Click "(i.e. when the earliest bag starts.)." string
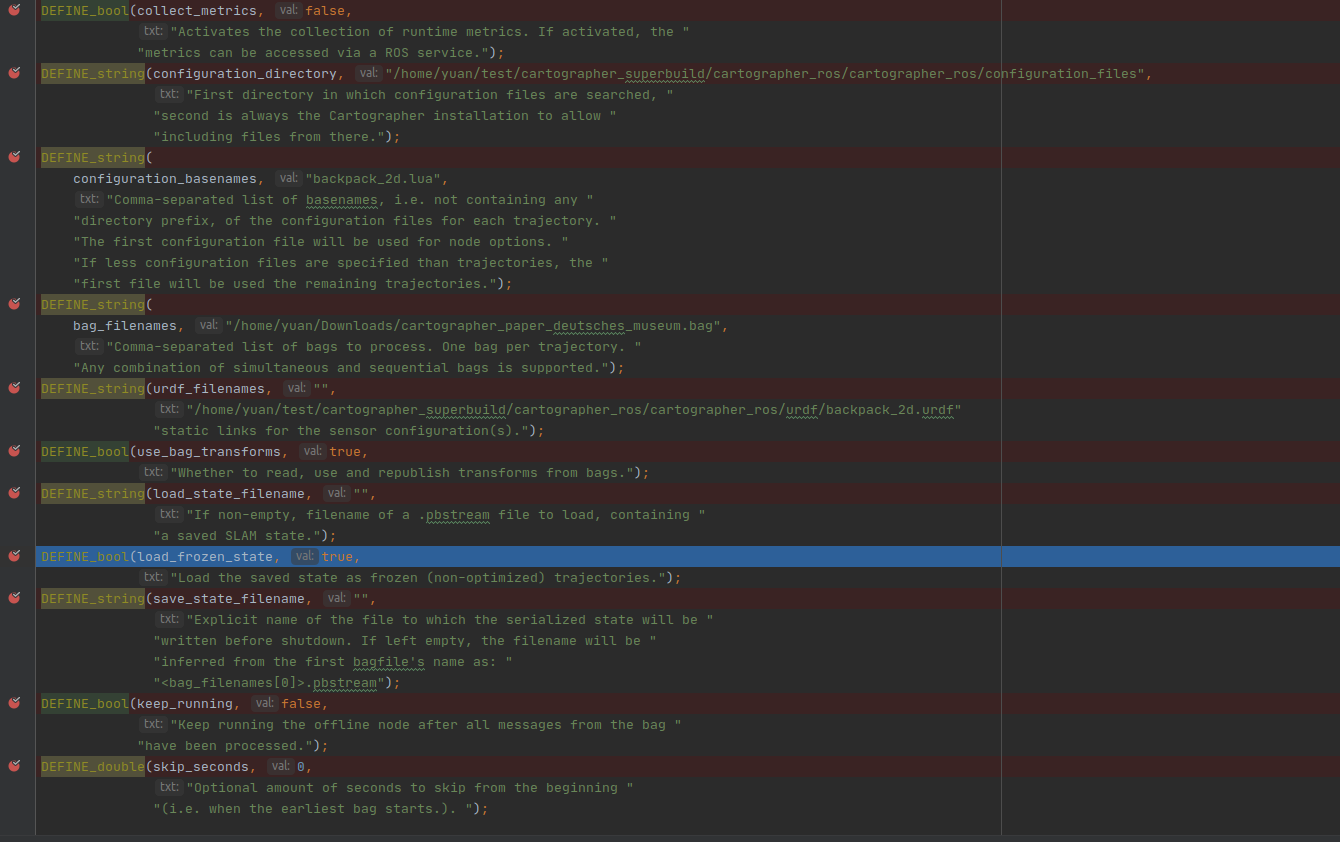Screen dimensions: 1340x842 point(313,808)
